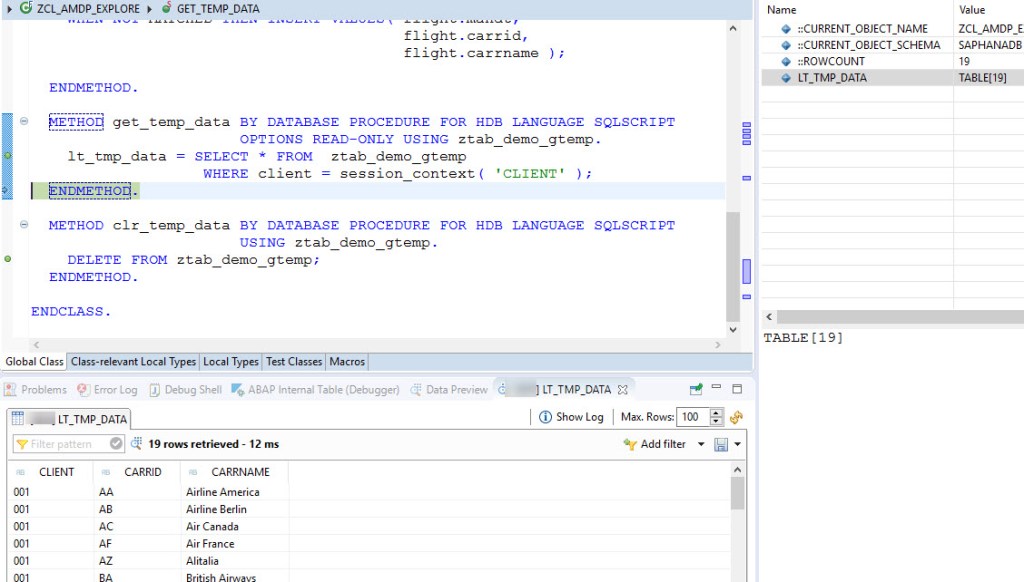Viewport: 1024px width, 582px height.
Task: Click the Add filter button
Action: point(662,441)
